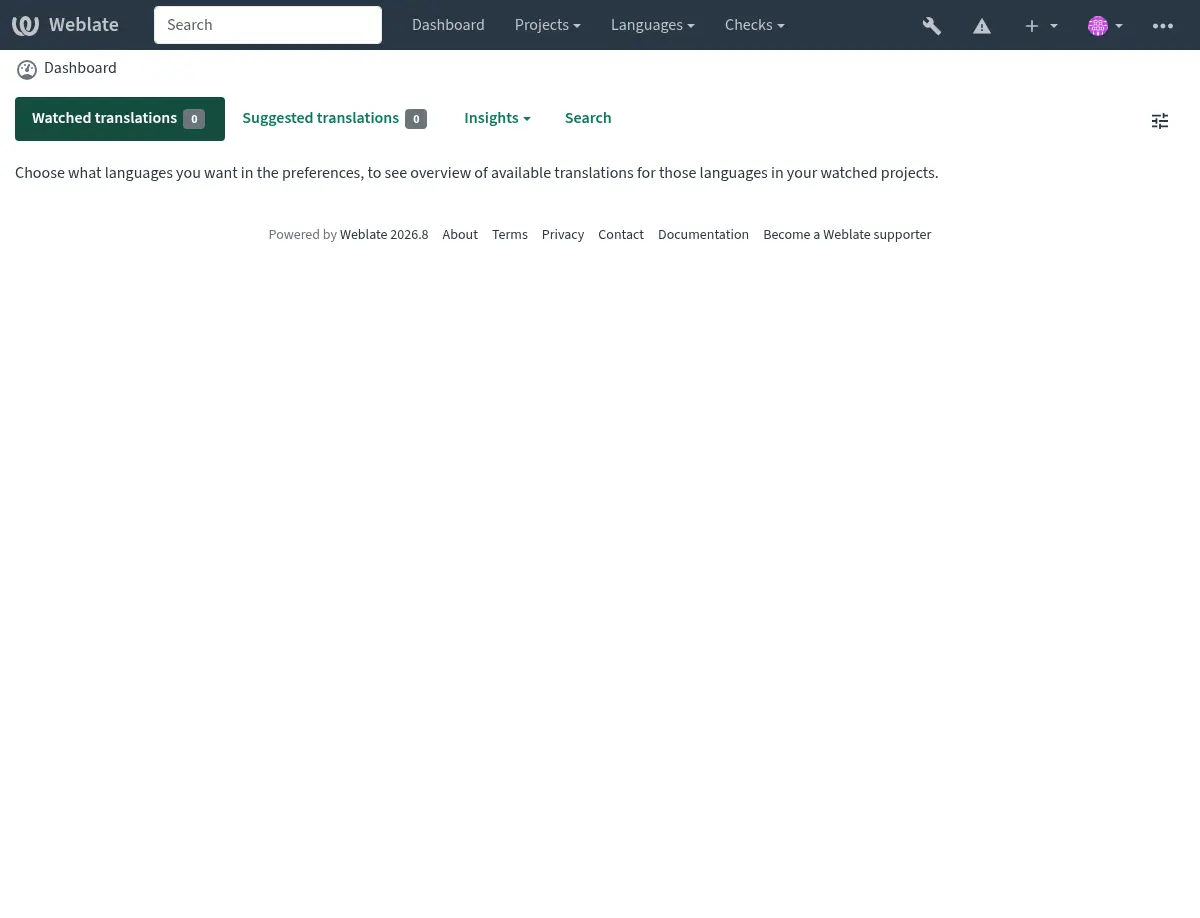Expand the Projects menu
This screenshot has height=918, width=1200.
547,25
